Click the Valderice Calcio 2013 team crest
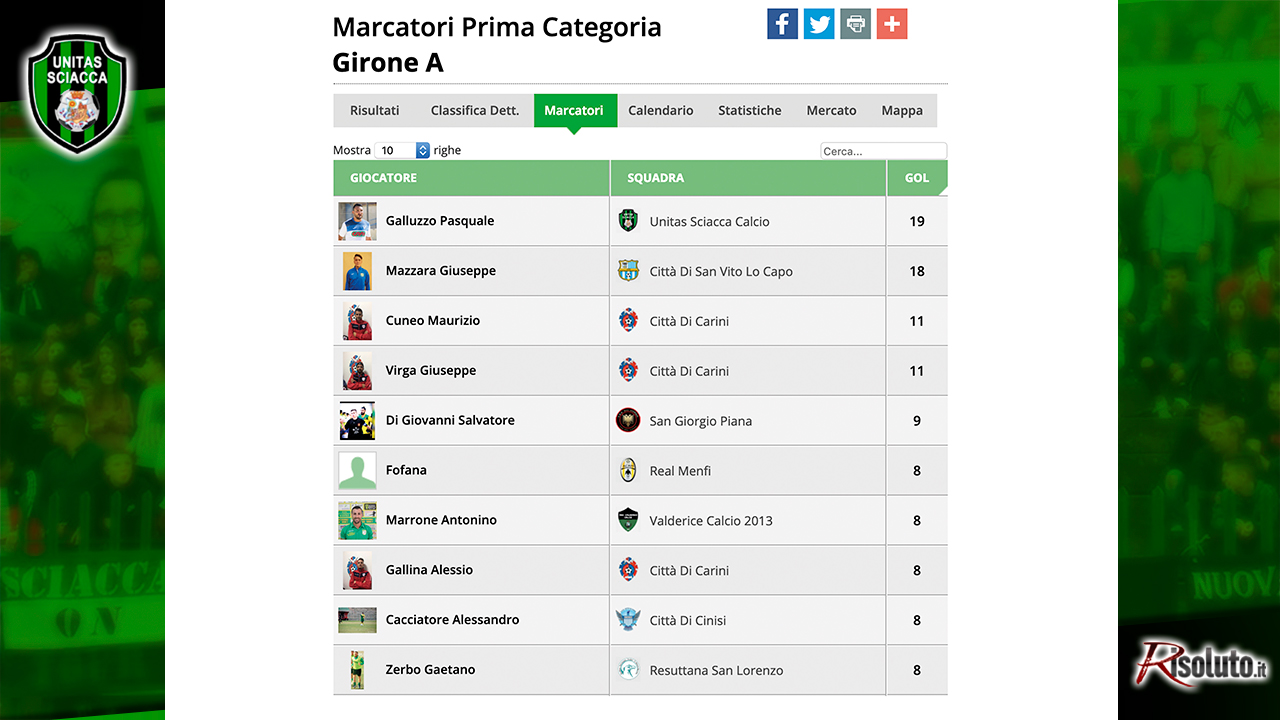The image size is (1280, 720). tap(628, 520)
